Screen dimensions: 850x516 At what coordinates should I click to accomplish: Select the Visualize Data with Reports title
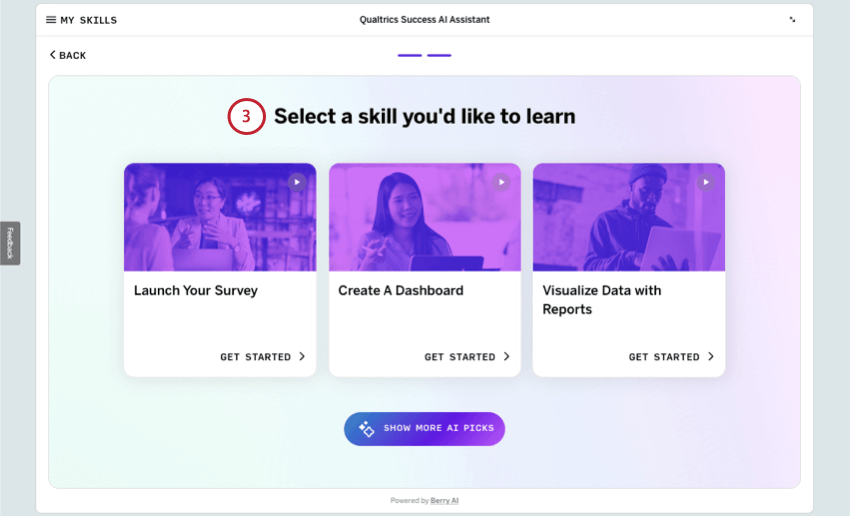(602, 300)
